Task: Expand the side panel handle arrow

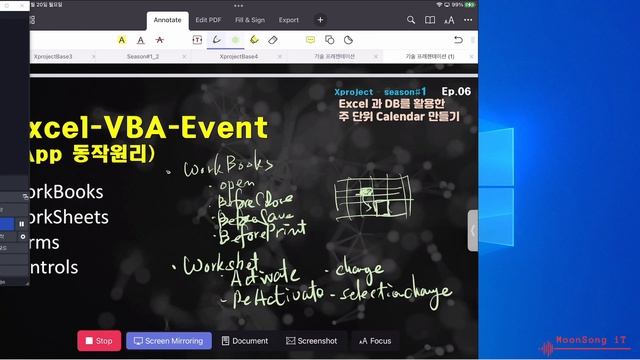Action: (473, 231)
